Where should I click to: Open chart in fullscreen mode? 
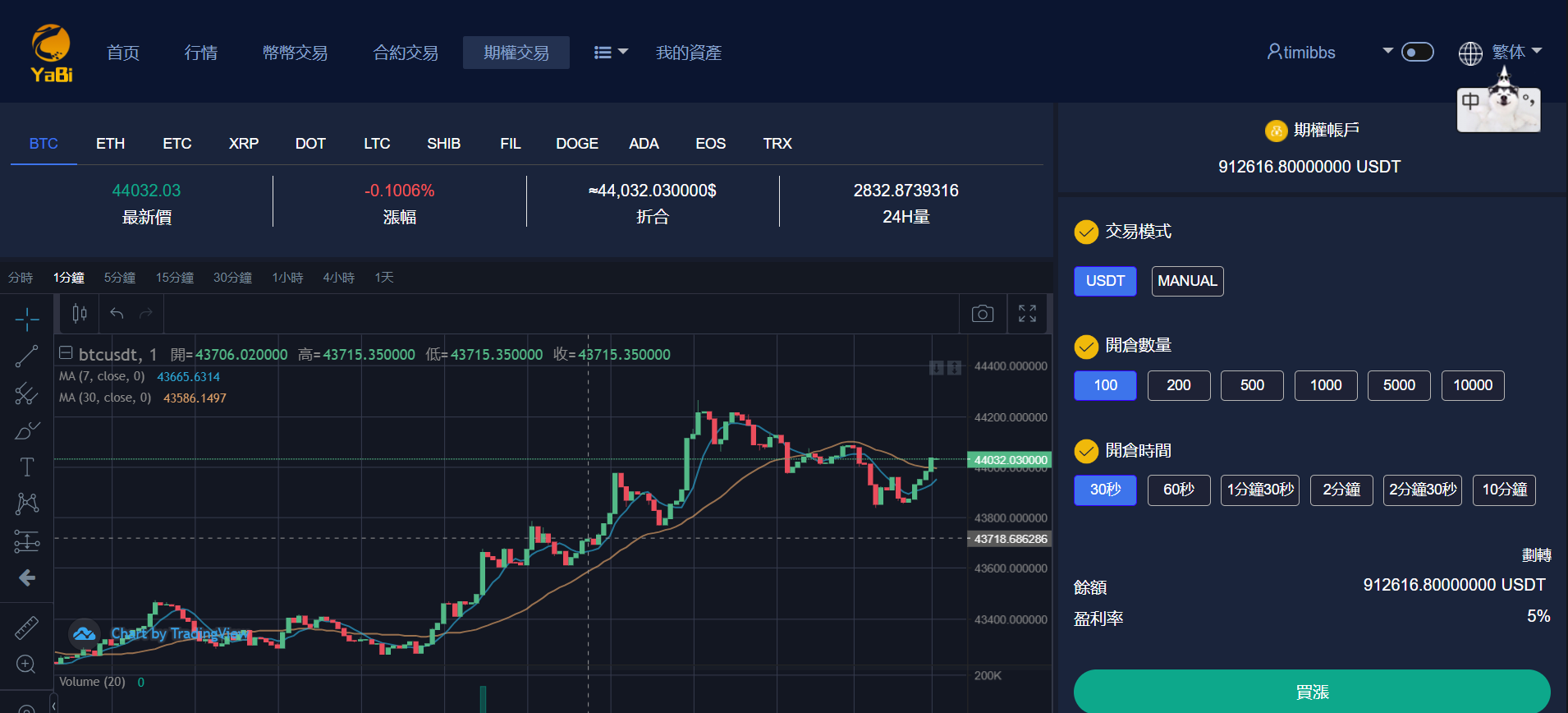(x=1027, y=314)
